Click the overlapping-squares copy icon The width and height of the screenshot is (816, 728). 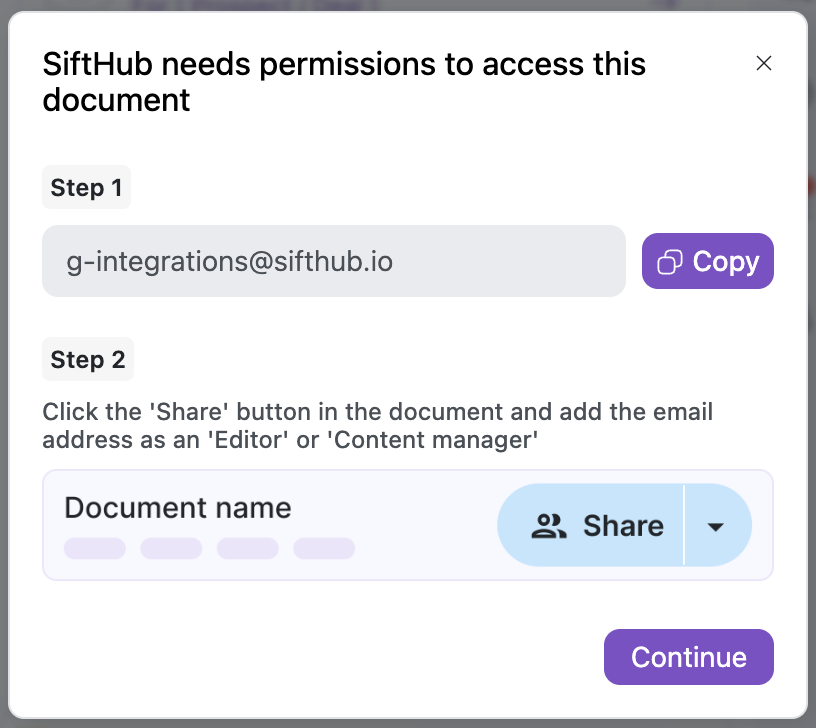(669, 262)
